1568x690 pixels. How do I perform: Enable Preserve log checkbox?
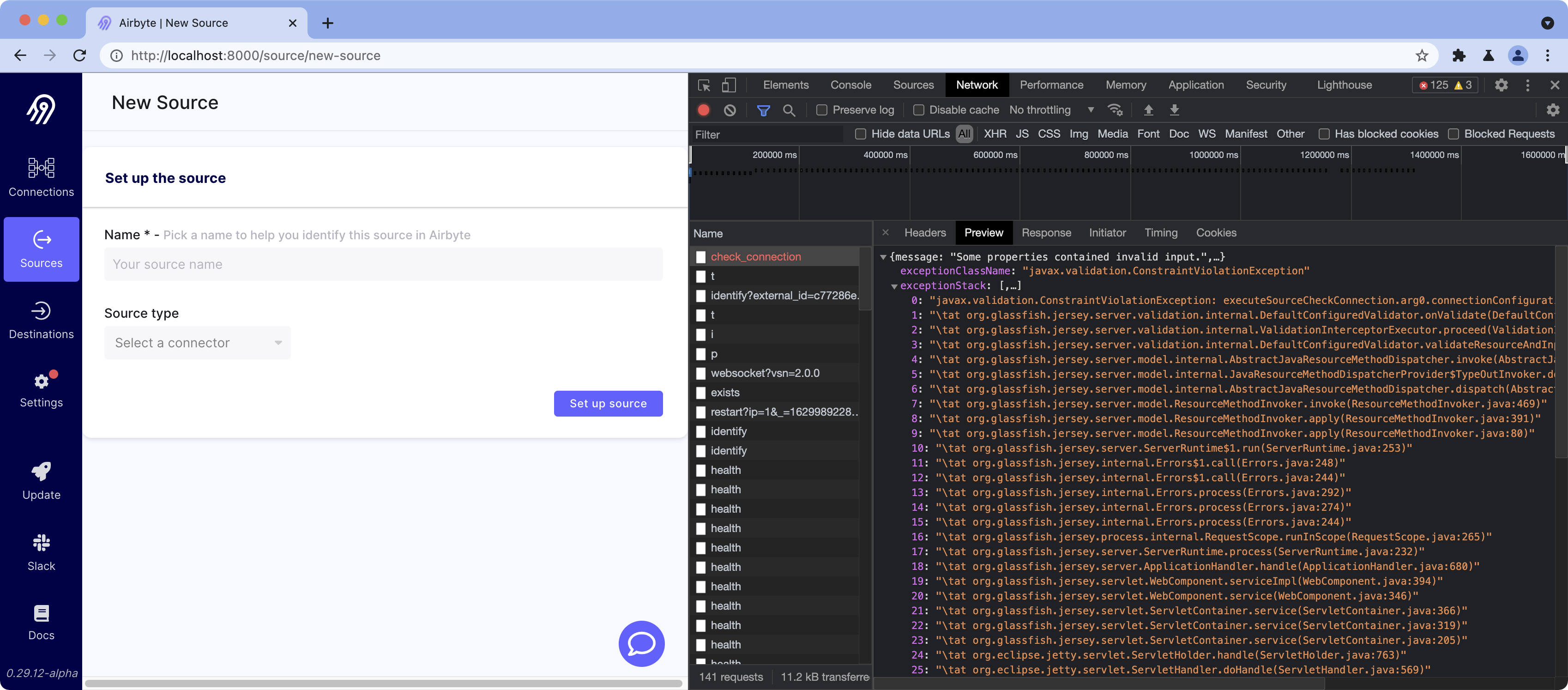click(822, 110)
